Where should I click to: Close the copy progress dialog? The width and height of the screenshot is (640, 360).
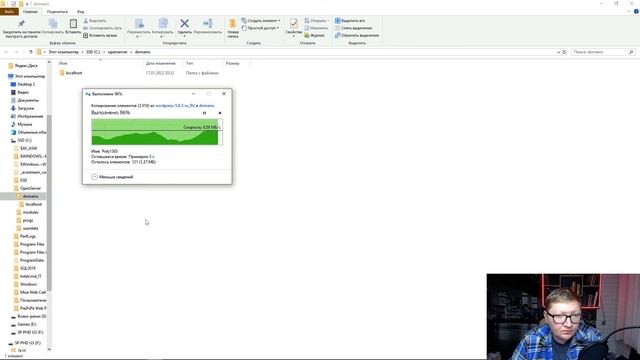(x=224, y=94)
